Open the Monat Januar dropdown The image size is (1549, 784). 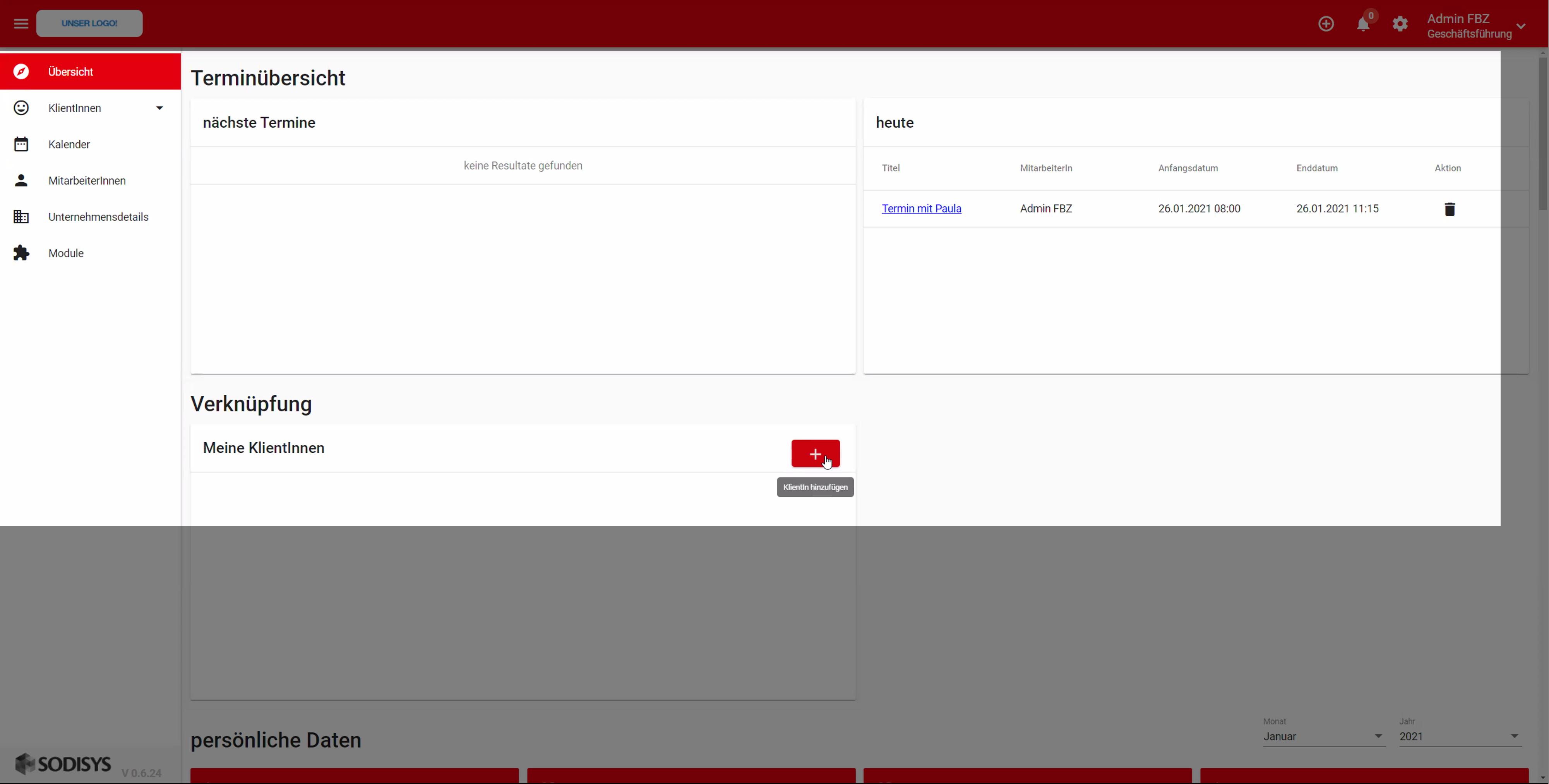pyautogui.click(x=1324, y=736)
